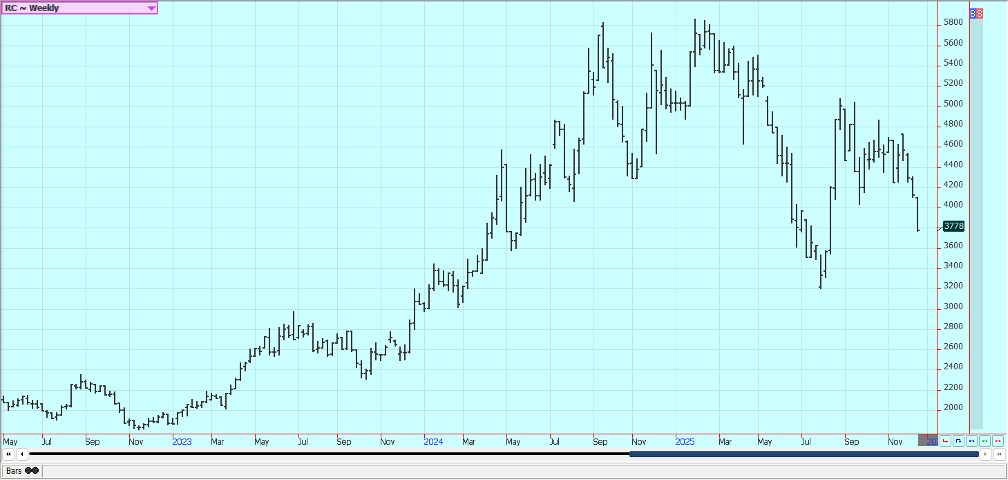1008x480 pixels.
Task: Click the middle icon in bottom-right icon row
Action: (972, 441)
